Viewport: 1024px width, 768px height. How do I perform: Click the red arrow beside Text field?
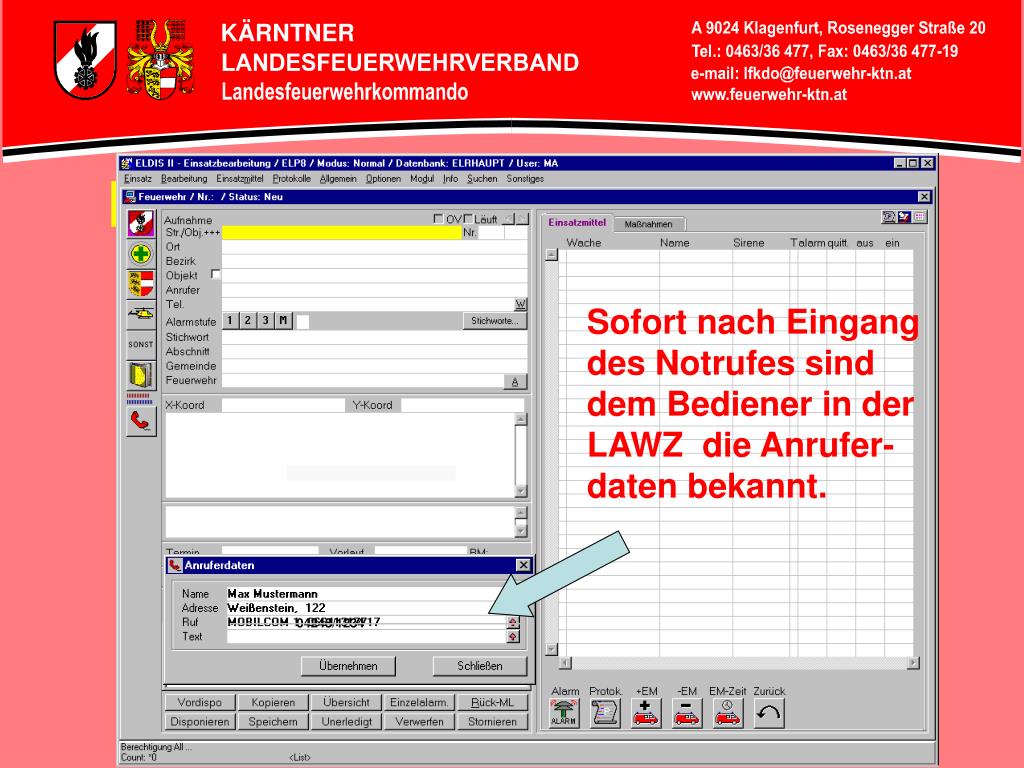pos(513,636)
